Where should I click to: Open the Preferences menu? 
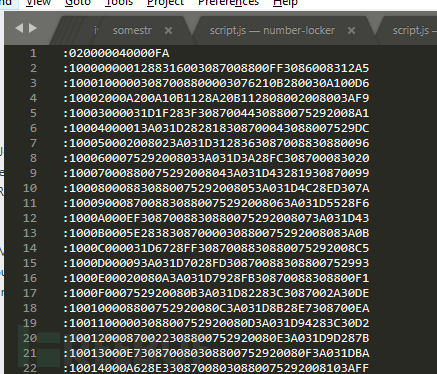228,3
